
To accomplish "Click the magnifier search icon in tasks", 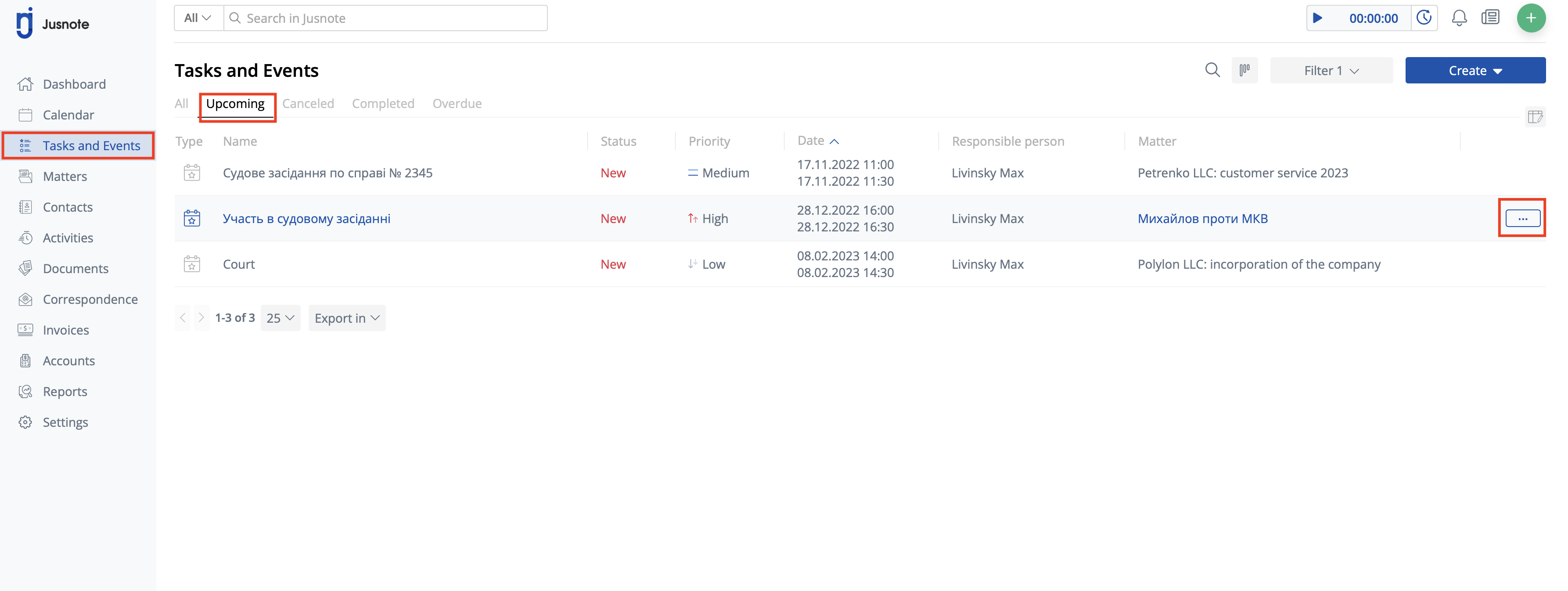I will [x=1212, y=70].
